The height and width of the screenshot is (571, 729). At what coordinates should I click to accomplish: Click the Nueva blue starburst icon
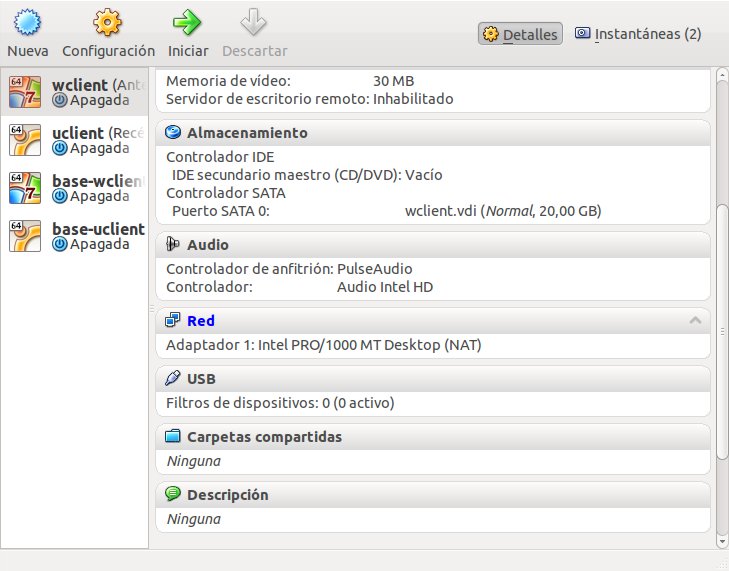click(x=27, y=22)
